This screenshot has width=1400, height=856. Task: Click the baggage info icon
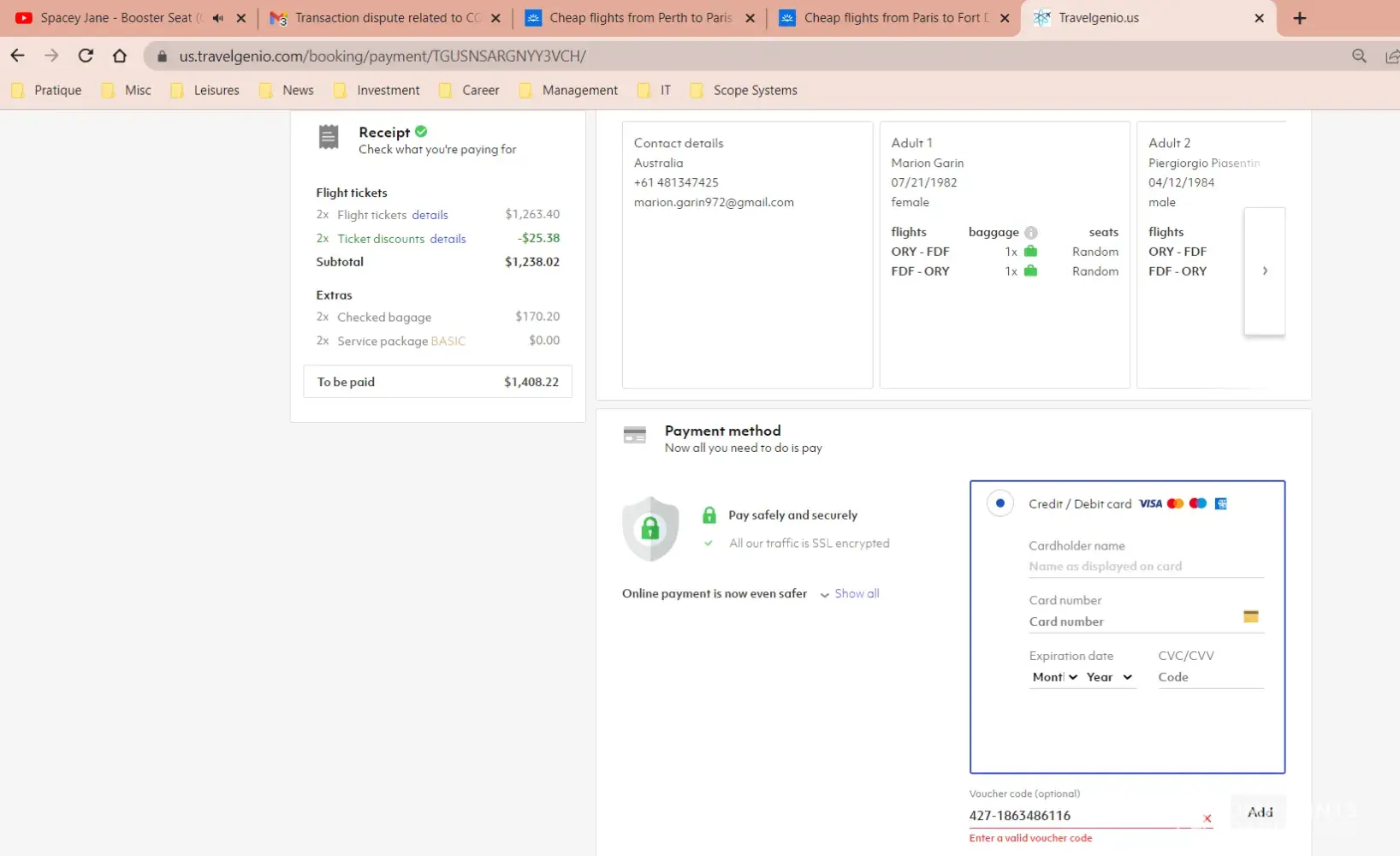1031,233
